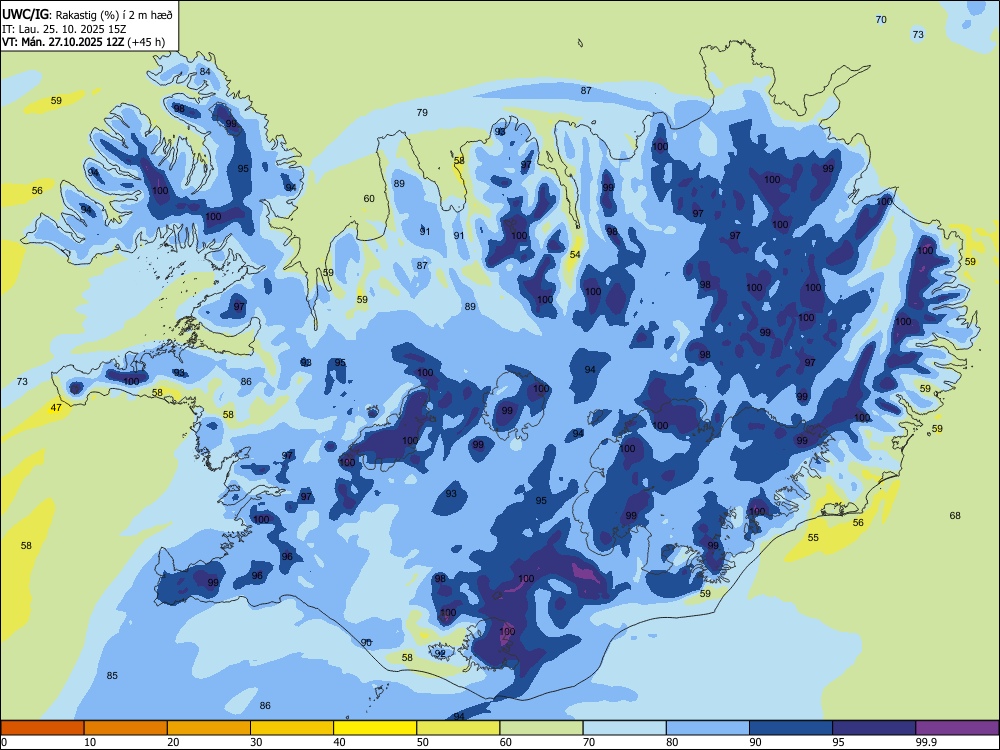Select the map value 79 off the north coast
Image resolution: width=1000 pixels, height=750 pixels.
(x=422, y=112)
